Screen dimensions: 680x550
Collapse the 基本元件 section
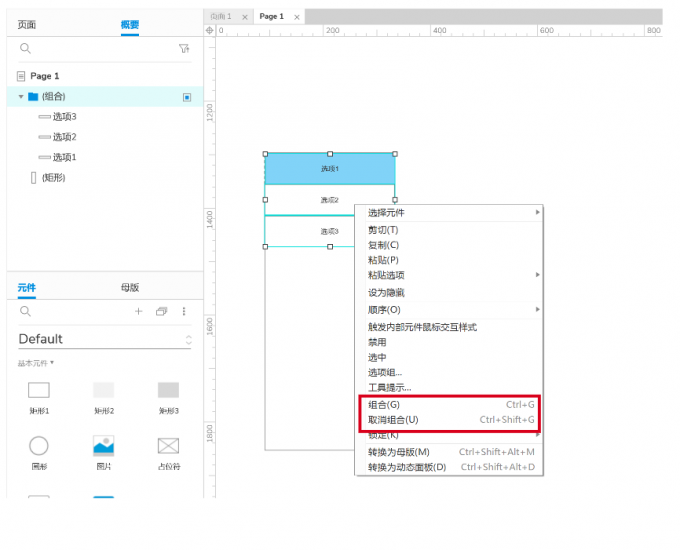point(36,363)
